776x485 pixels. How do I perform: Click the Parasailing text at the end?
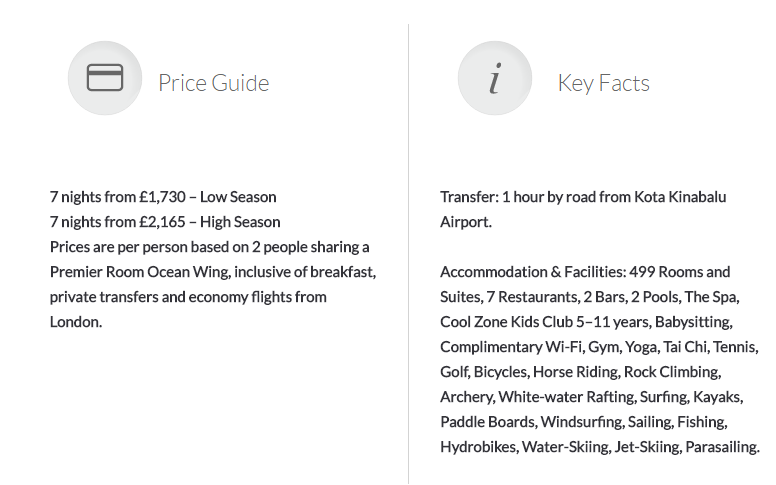point(723,447)
